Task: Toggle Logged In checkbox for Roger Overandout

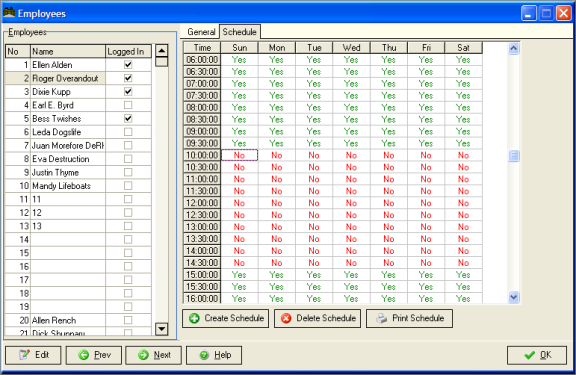Action: (x=128, y=78)
